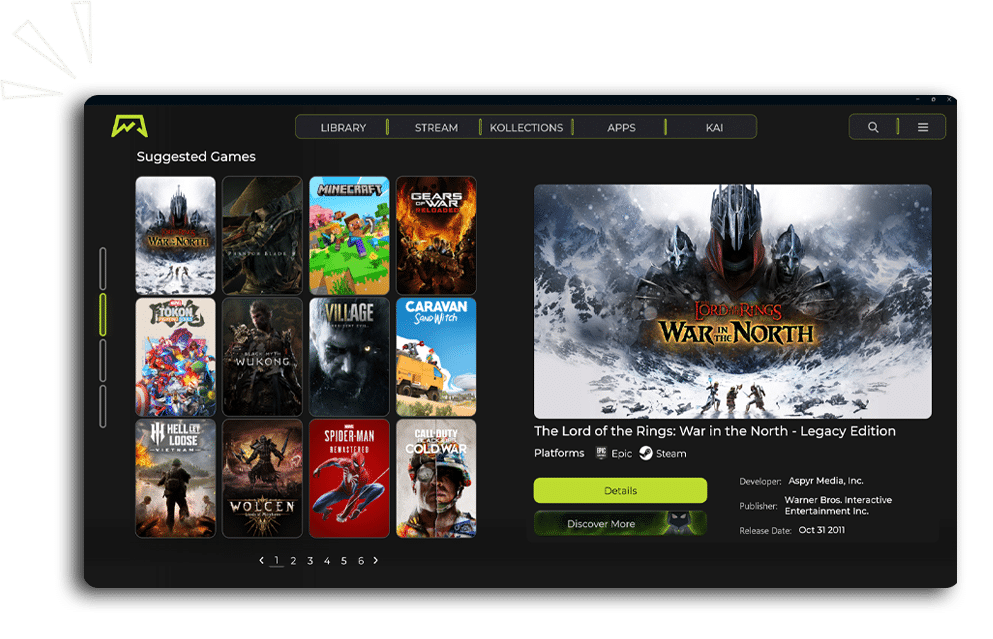Select the Caravan SandWitch cover
Viewport: 993px width, 639px height.
click(436, 357)
